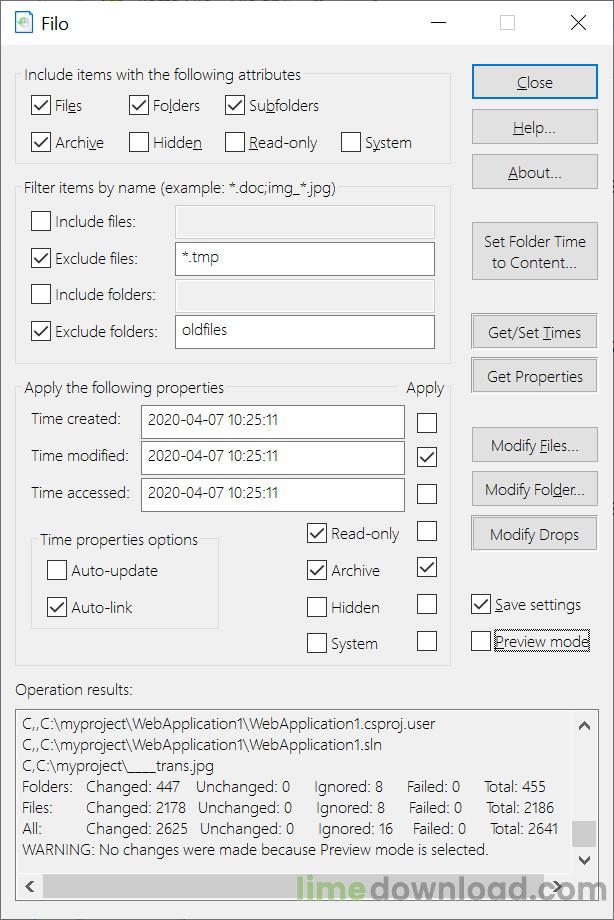Click the Get Properties button

tap(534, 377)
